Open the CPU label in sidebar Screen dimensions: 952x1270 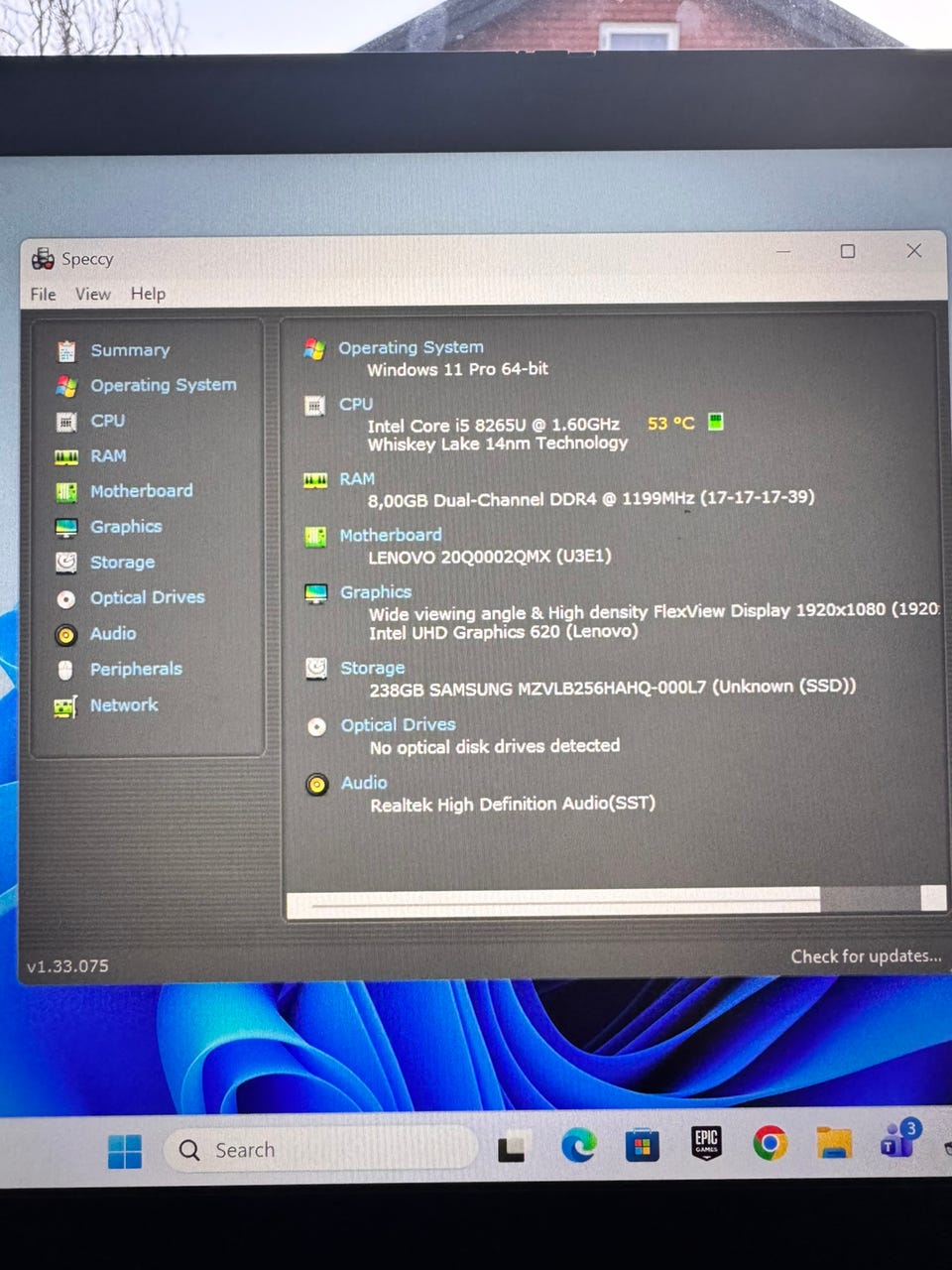(x=108, y=421)
